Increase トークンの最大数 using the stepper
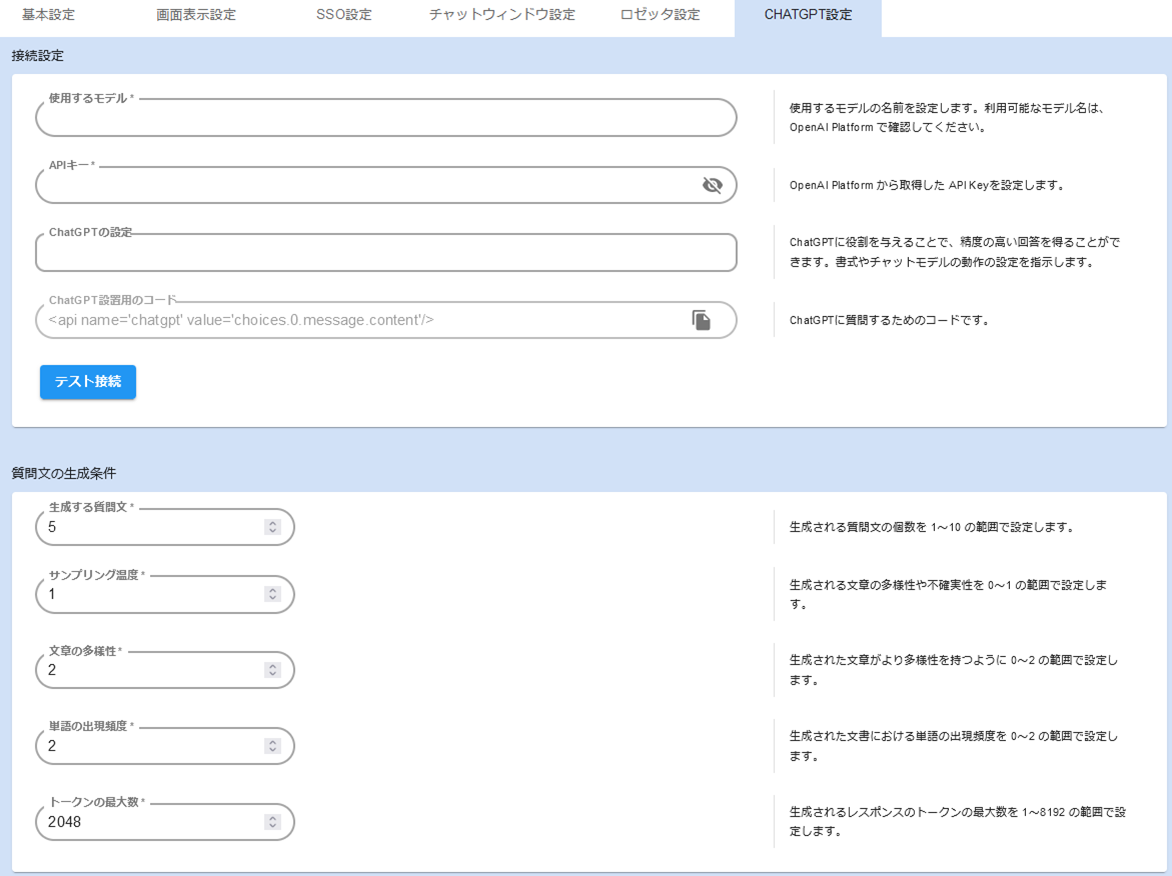The width and height of the screenshot is (1172, 876). pyautogui.click(x=271, y=817)
